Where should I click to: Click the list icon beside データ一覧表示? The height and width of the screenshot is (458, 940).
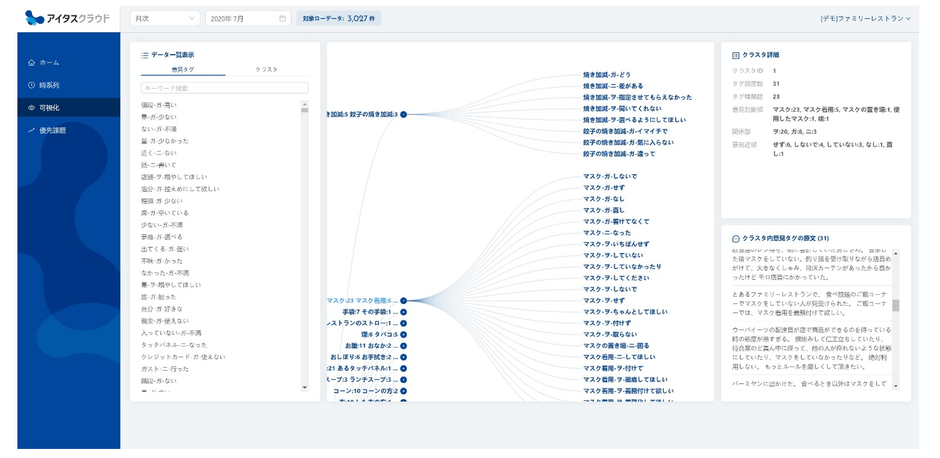pyautogui.click(x=145, y=54)
